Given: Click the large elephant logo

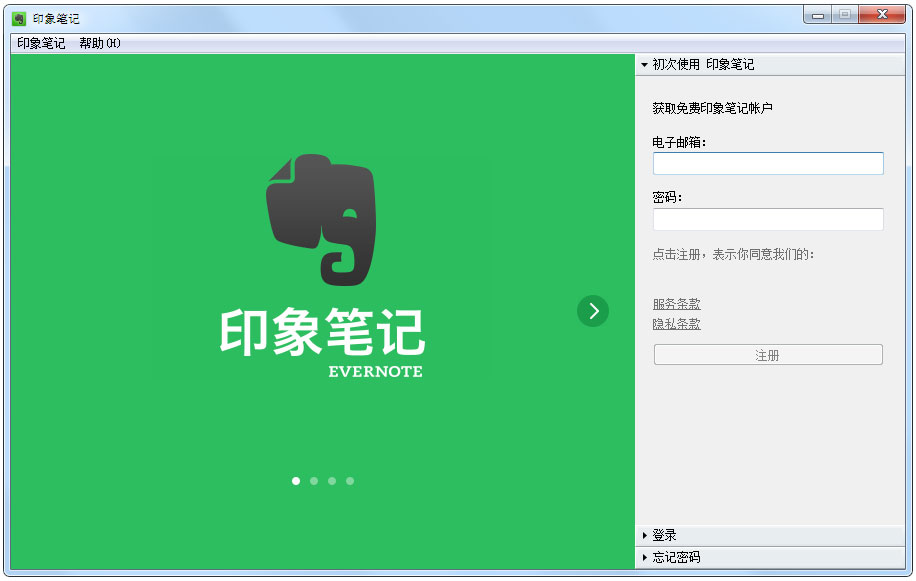Looking at the screenshot, I should pyautogui.click(x=320, y=220).
